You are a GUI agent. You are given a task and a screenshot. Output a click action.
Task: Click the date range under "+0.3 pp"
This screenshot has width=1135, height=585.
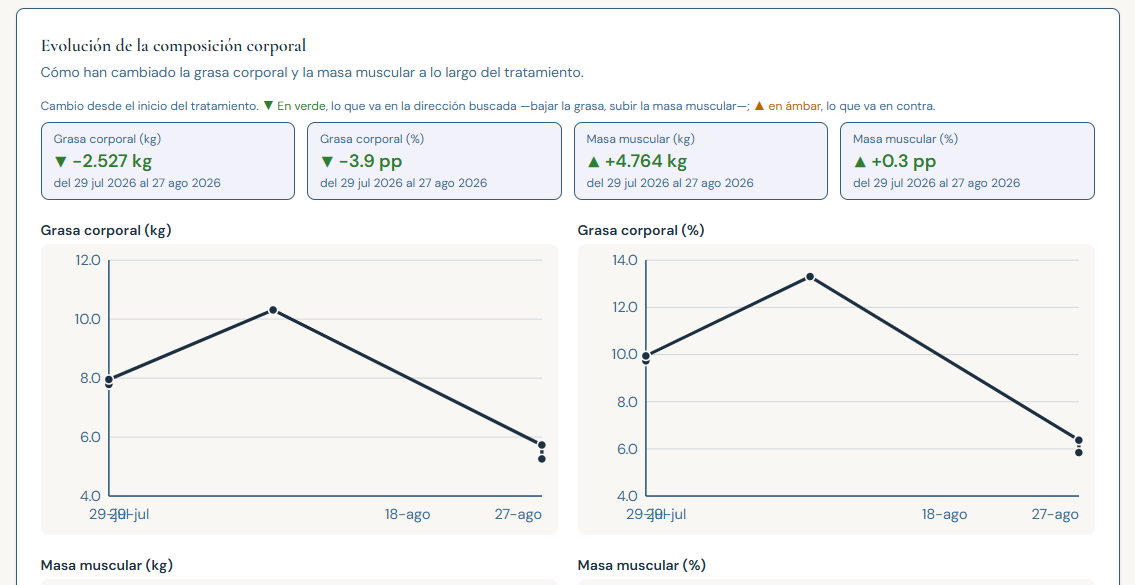(937, 183)
